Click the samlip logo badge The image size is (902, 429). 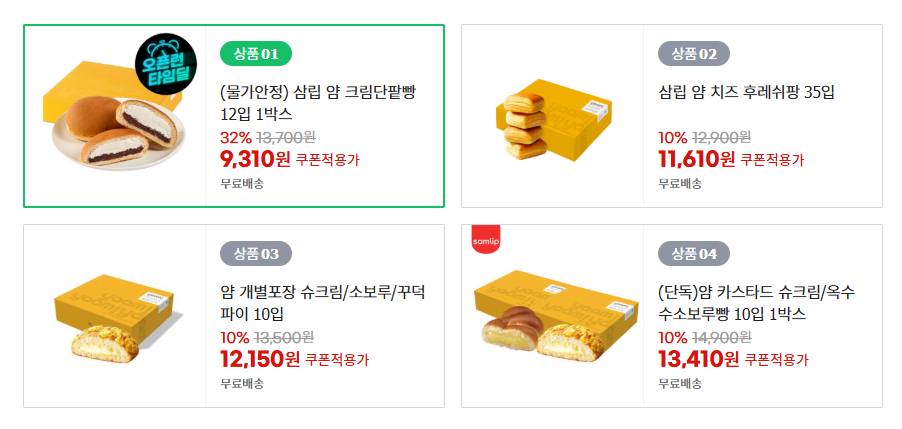tap(485, 241)
